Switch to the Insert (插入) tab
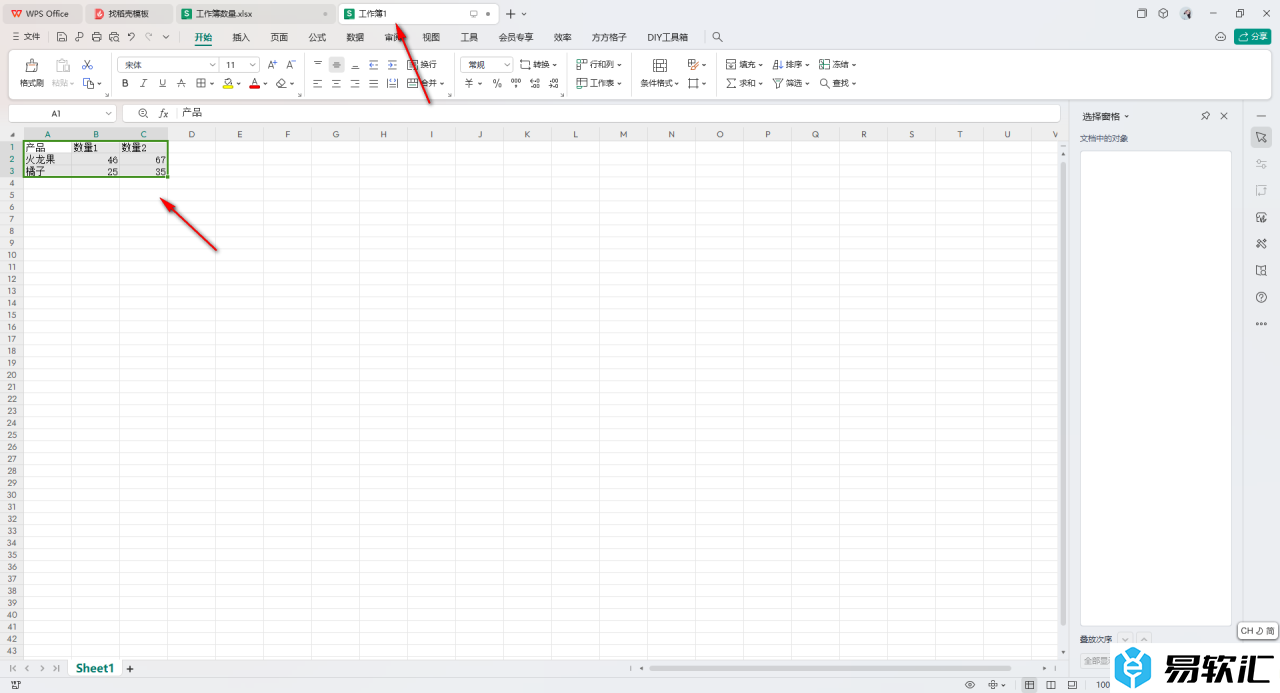1280x693 pixels. [x=241, y=37]
